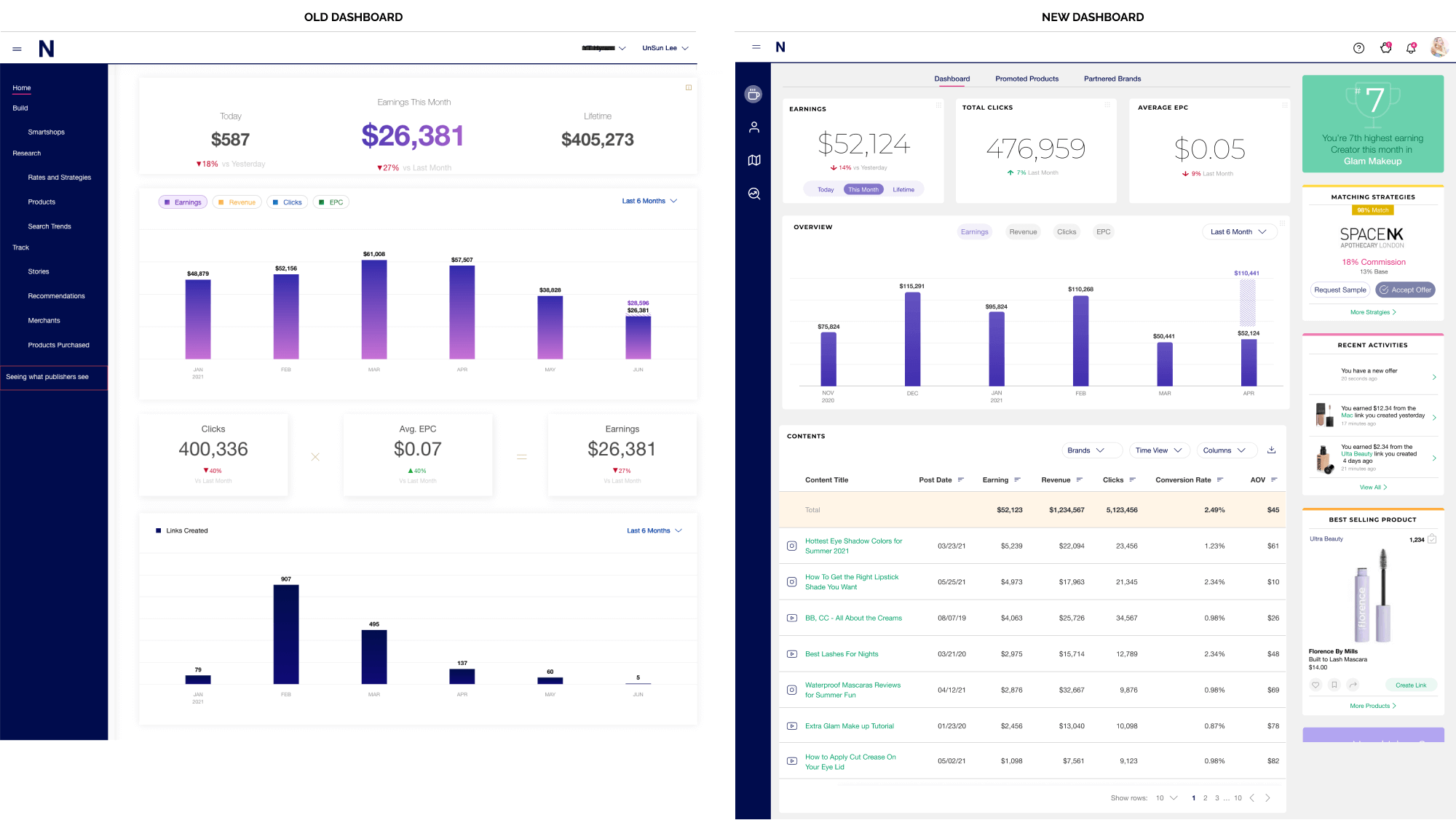Favorite the mascara with heart icon

pos(1315,685)
